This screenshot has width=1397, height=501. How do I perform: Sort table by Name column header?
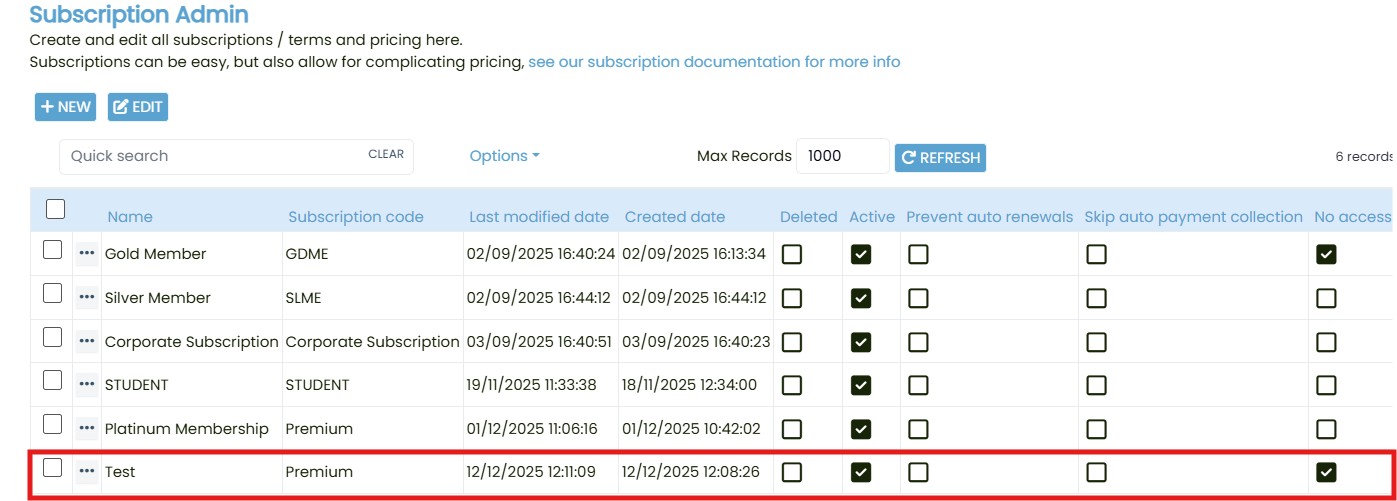coord(130,217)
